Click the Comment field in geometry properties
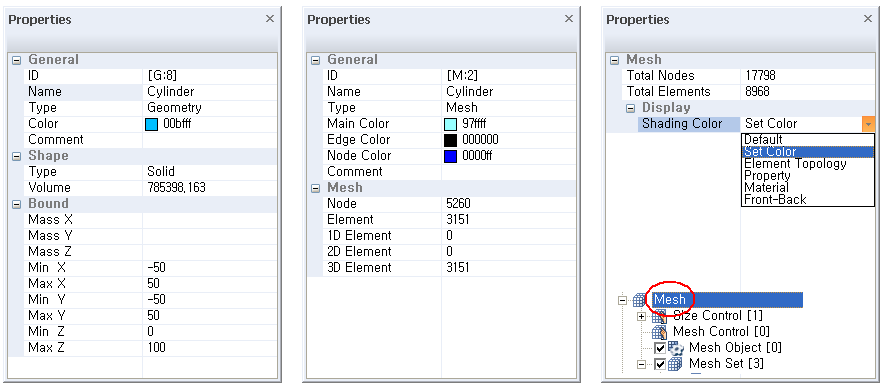The height and width of the screenshot is (384, 882). (210, 140)
